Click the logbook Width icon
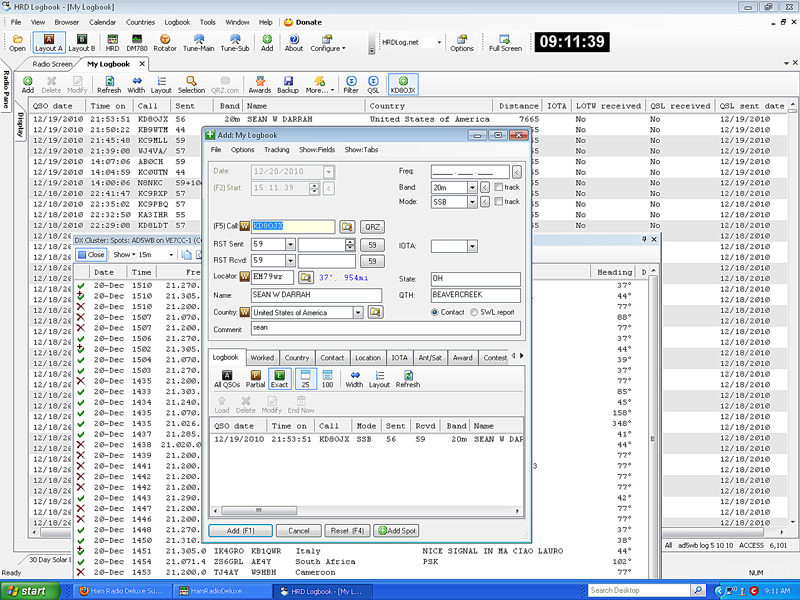This screenshot has height=600, width=800. click(136, 85)
